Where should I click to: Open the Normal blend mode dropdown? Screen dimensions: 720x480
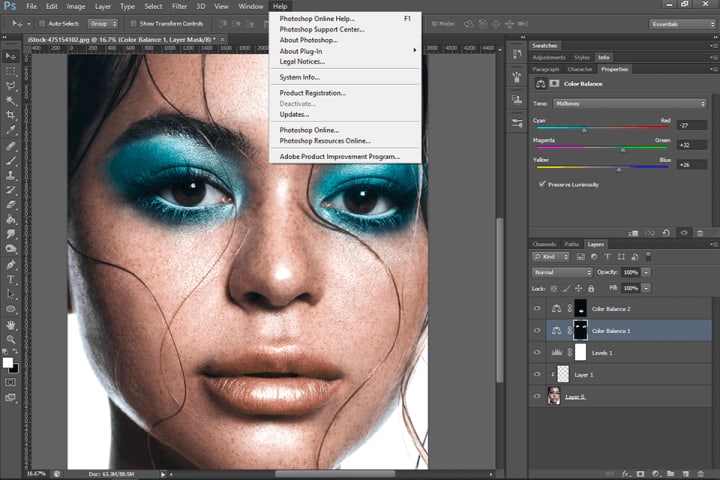tap(562, 272)
